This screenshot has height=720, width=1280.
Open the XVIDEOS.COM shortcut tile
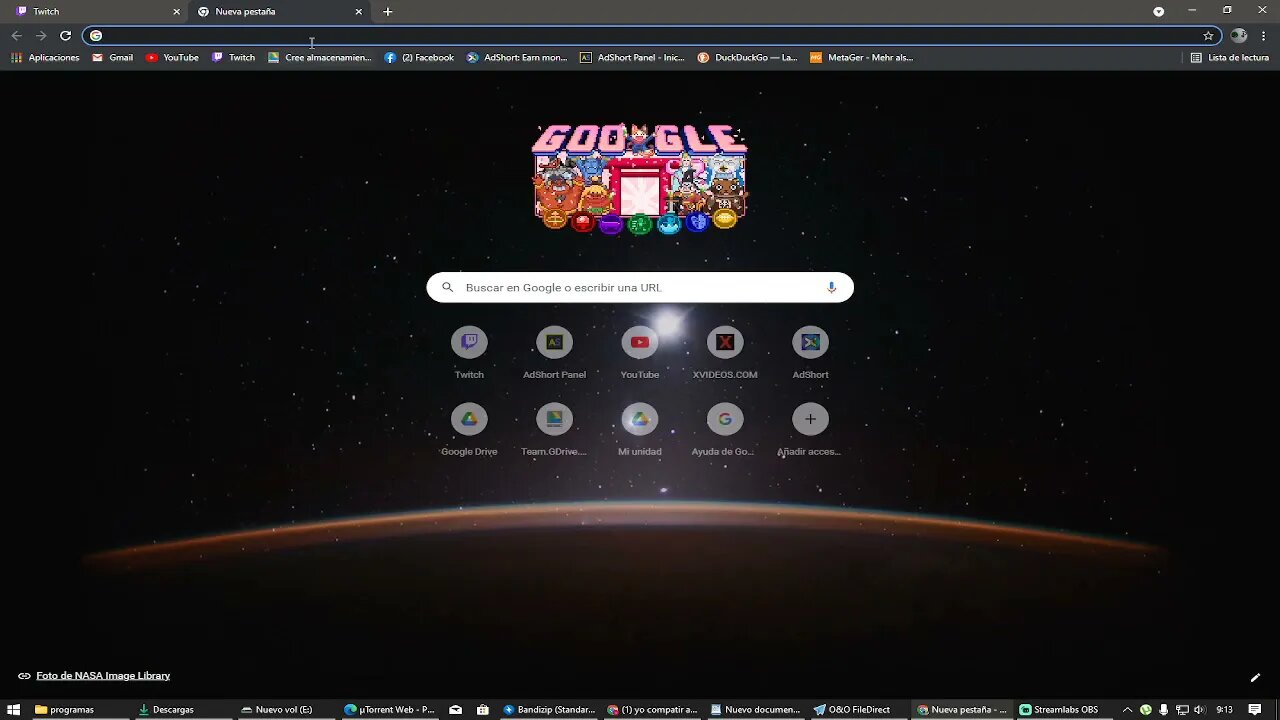725,353
